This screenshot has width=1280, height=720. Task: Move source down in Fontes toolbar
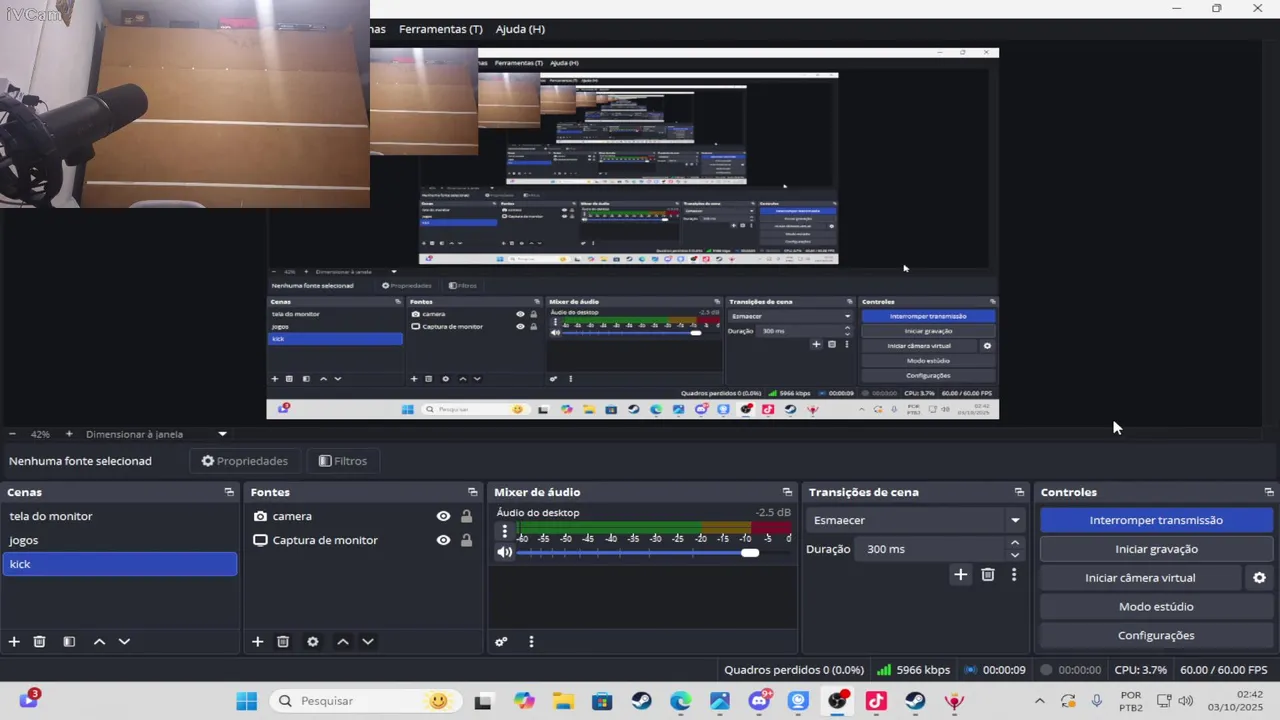pos(368,642)
